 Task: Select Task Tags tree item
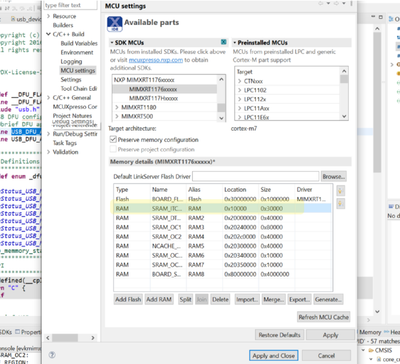(65, 143)
